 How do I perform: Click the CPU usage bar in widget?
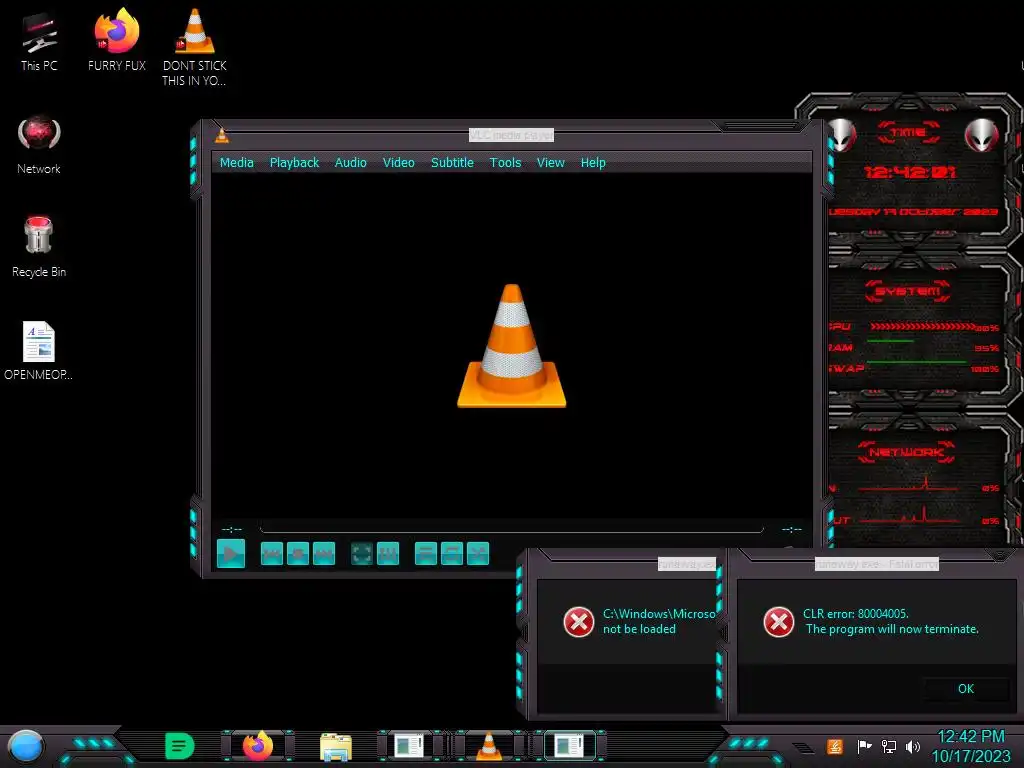click(923, 326)
